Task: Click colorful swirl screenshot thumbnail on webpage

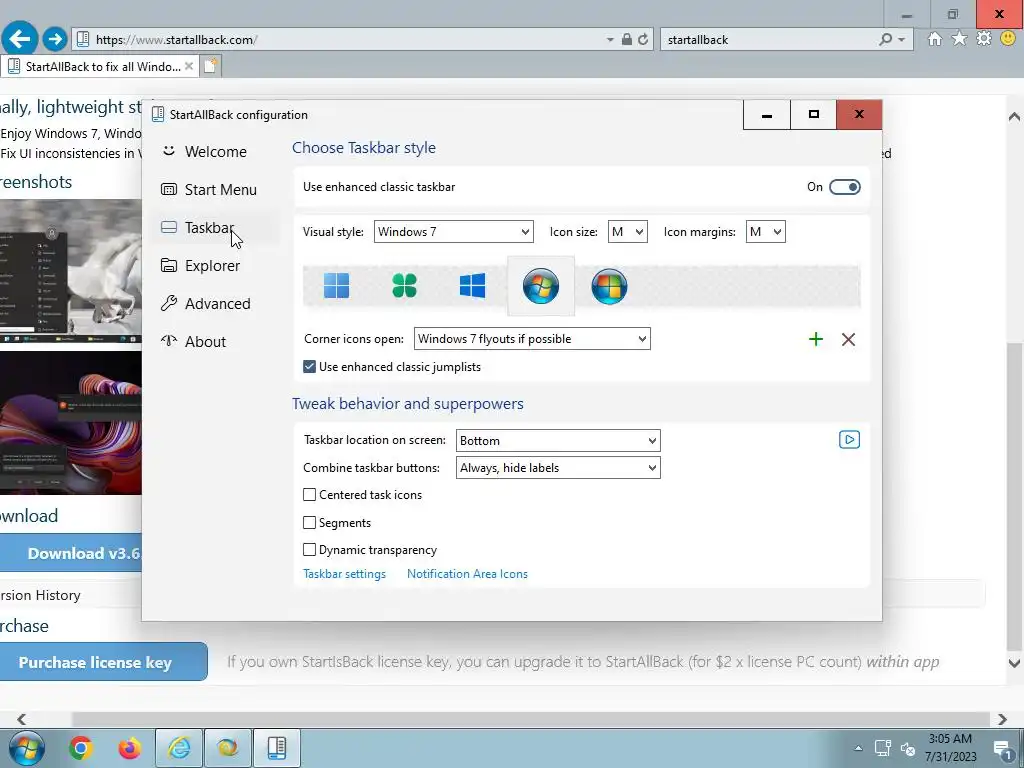Action: pyautogui.click(x=71, y=423)
